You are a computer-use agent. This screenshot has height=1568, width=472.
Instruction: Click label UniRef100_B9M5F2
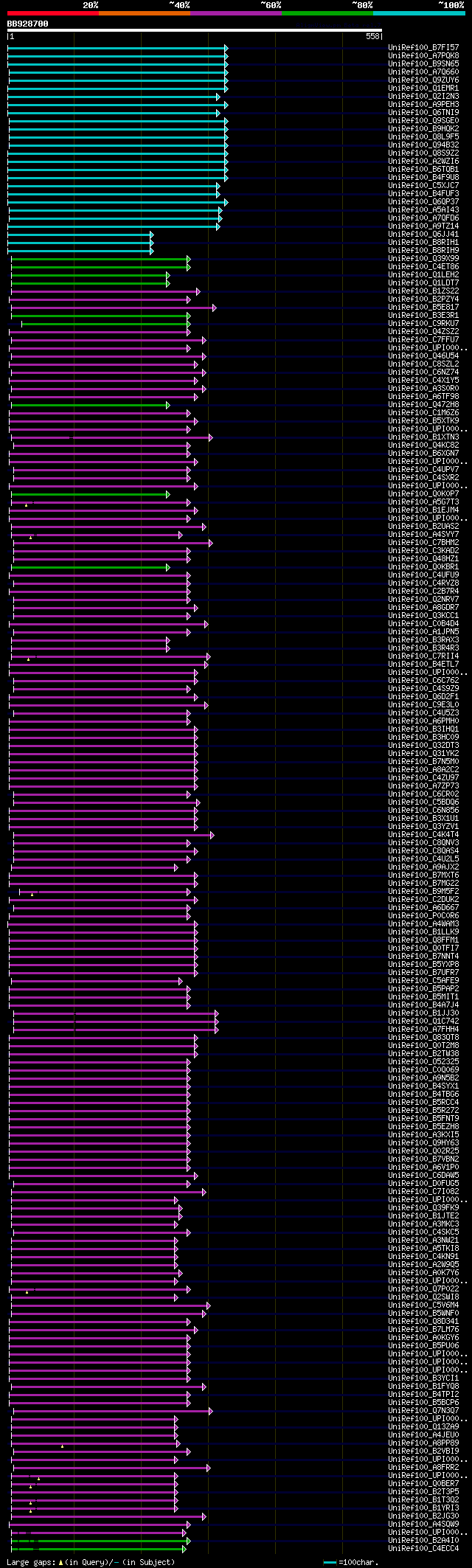(423, 891)
